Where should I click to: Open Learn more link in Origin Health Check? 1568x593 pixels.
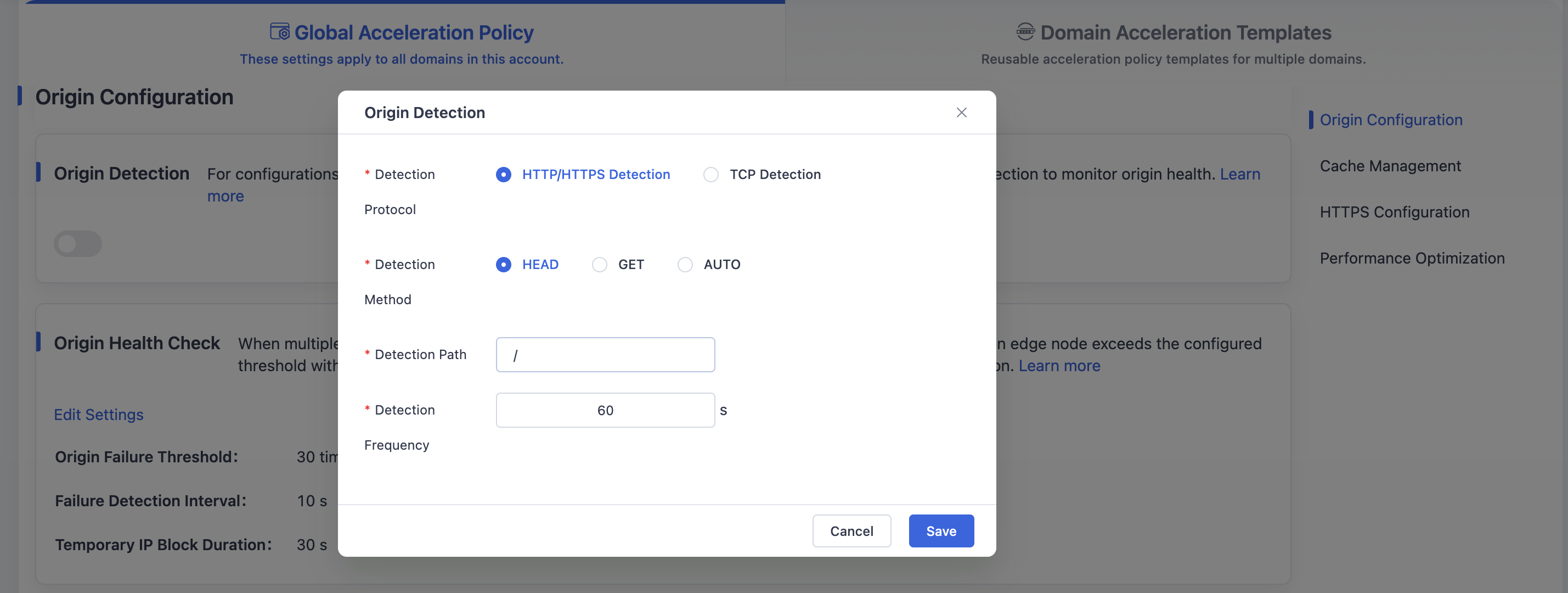coord(1059,366)
